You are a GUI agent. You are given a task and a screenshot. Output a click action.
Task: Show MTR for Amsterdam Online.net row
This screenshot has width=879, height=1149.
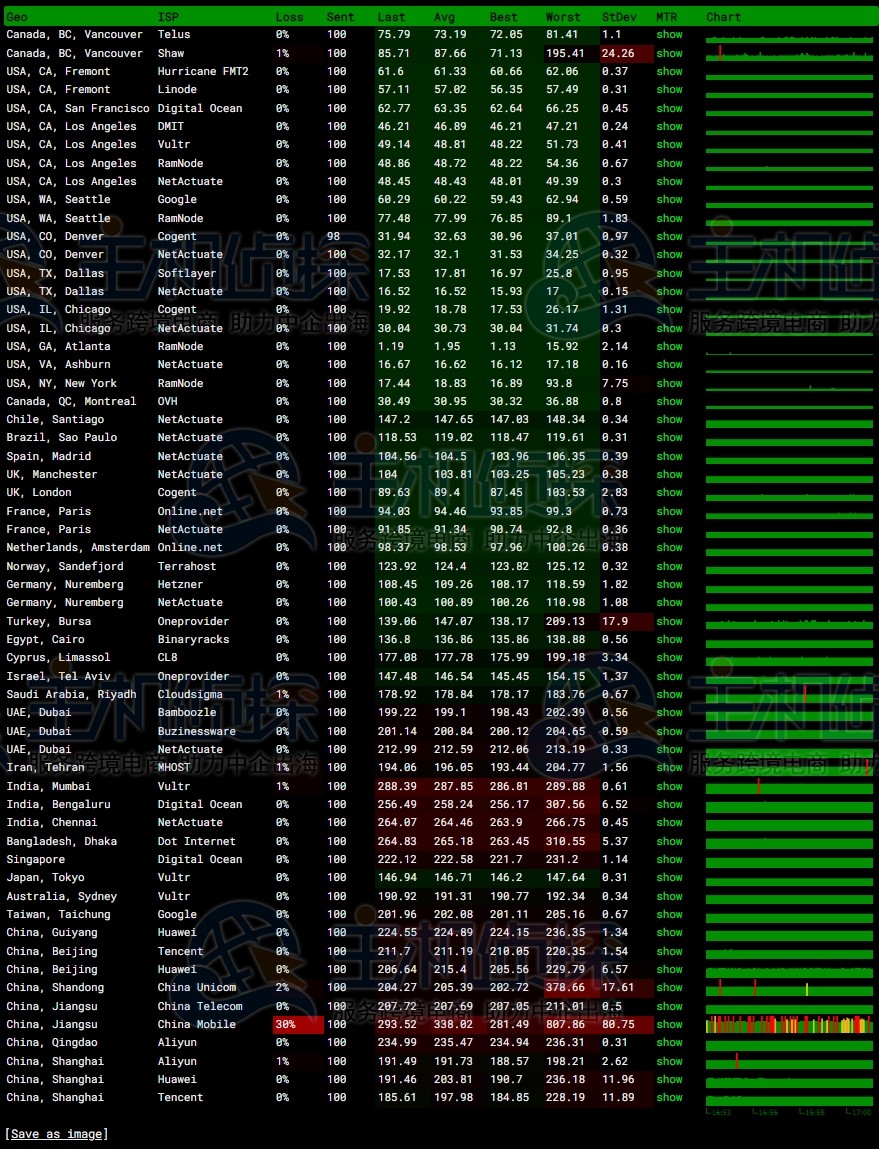click(669, 547)
